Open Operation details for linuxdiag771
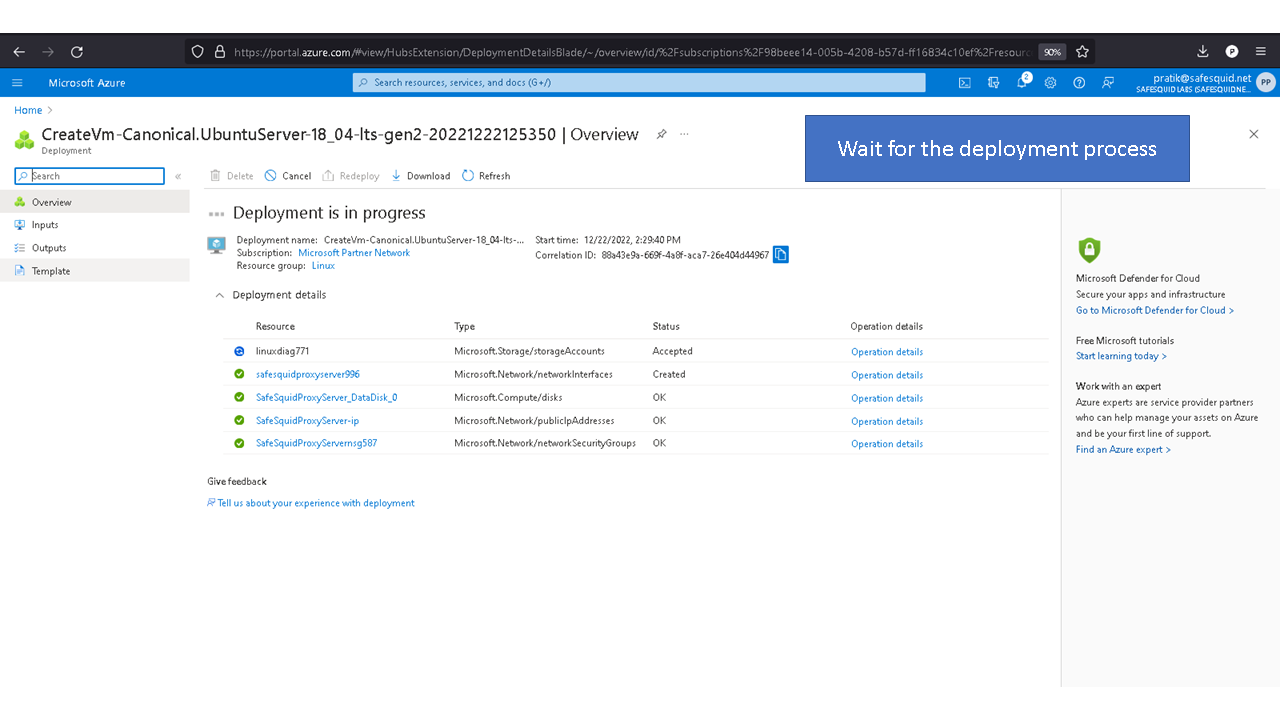The width and height of the screenshot is (1280, 720). click(887, 352)
